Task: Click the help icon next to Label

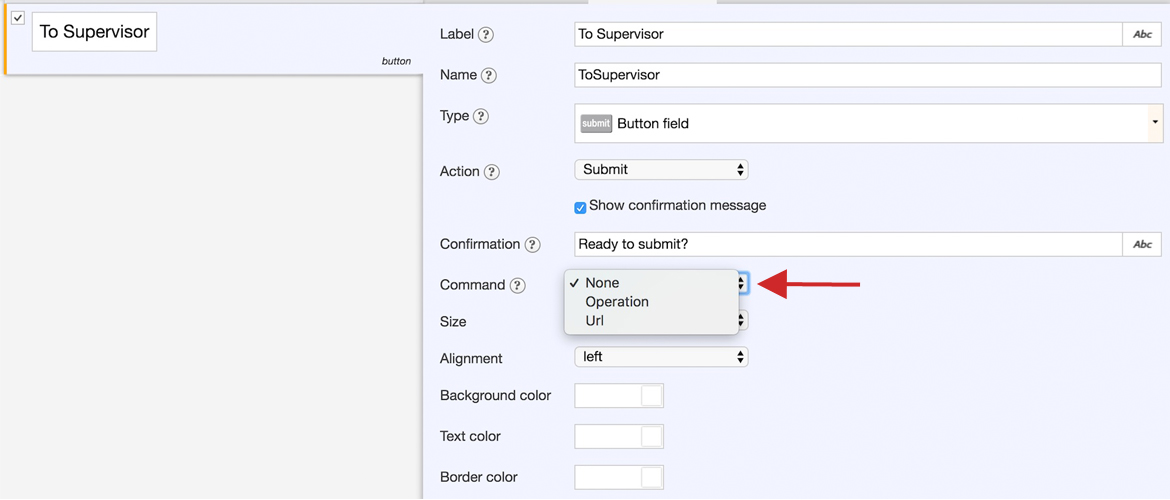Action: click(486, 35)
